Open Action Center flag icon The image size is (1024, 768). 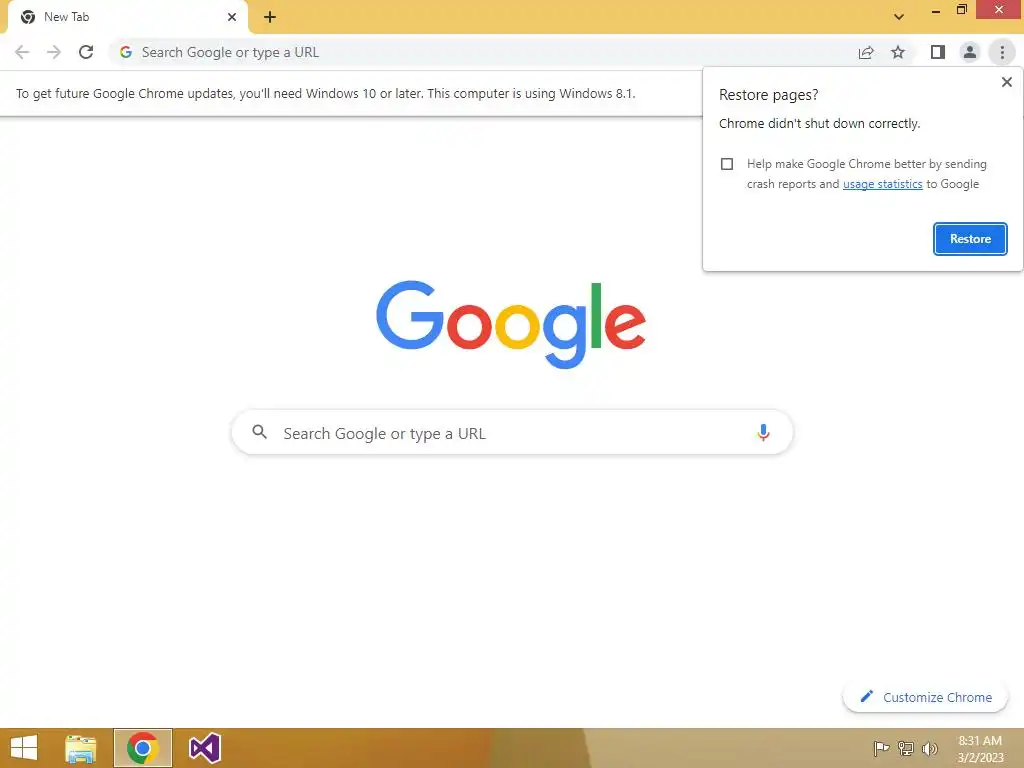881,748
